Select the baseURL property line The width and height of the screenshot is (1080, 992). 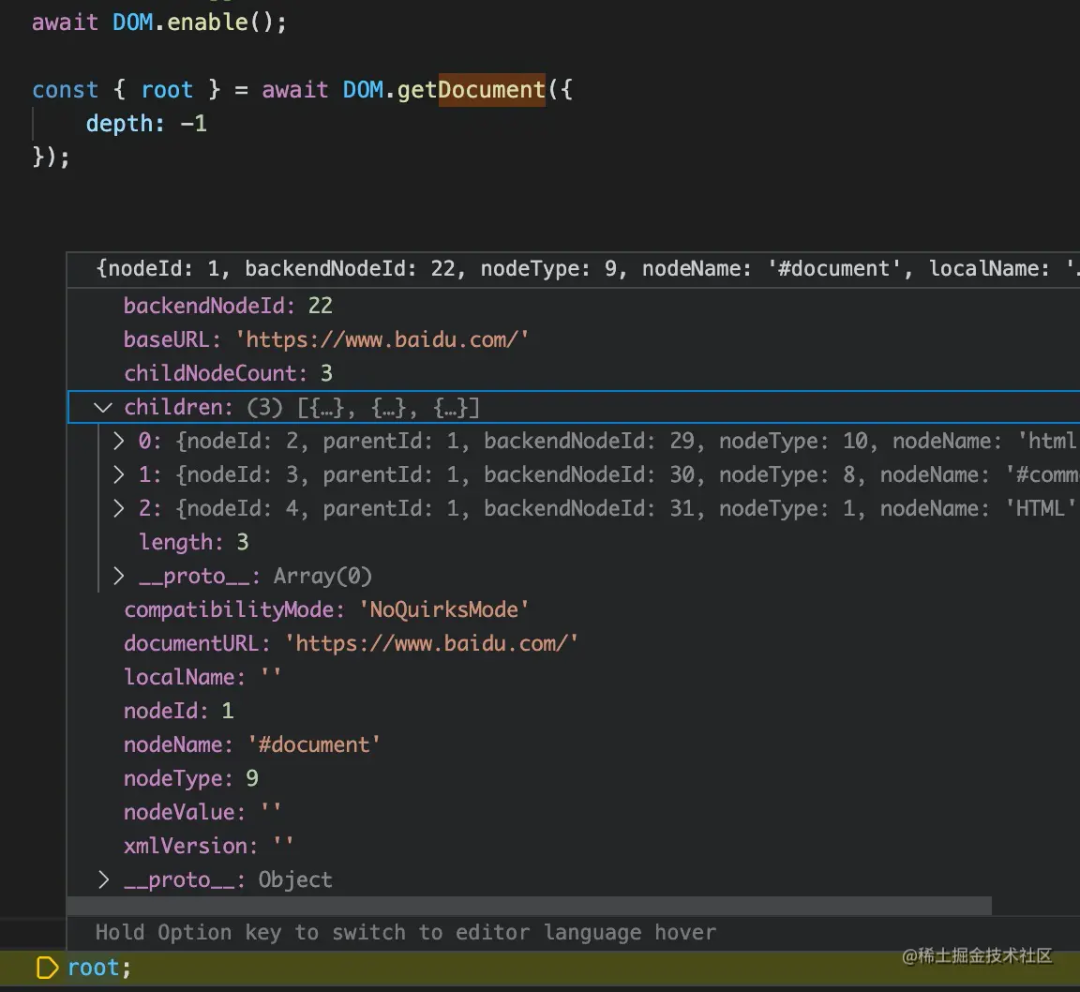click(x=326, y=340)
